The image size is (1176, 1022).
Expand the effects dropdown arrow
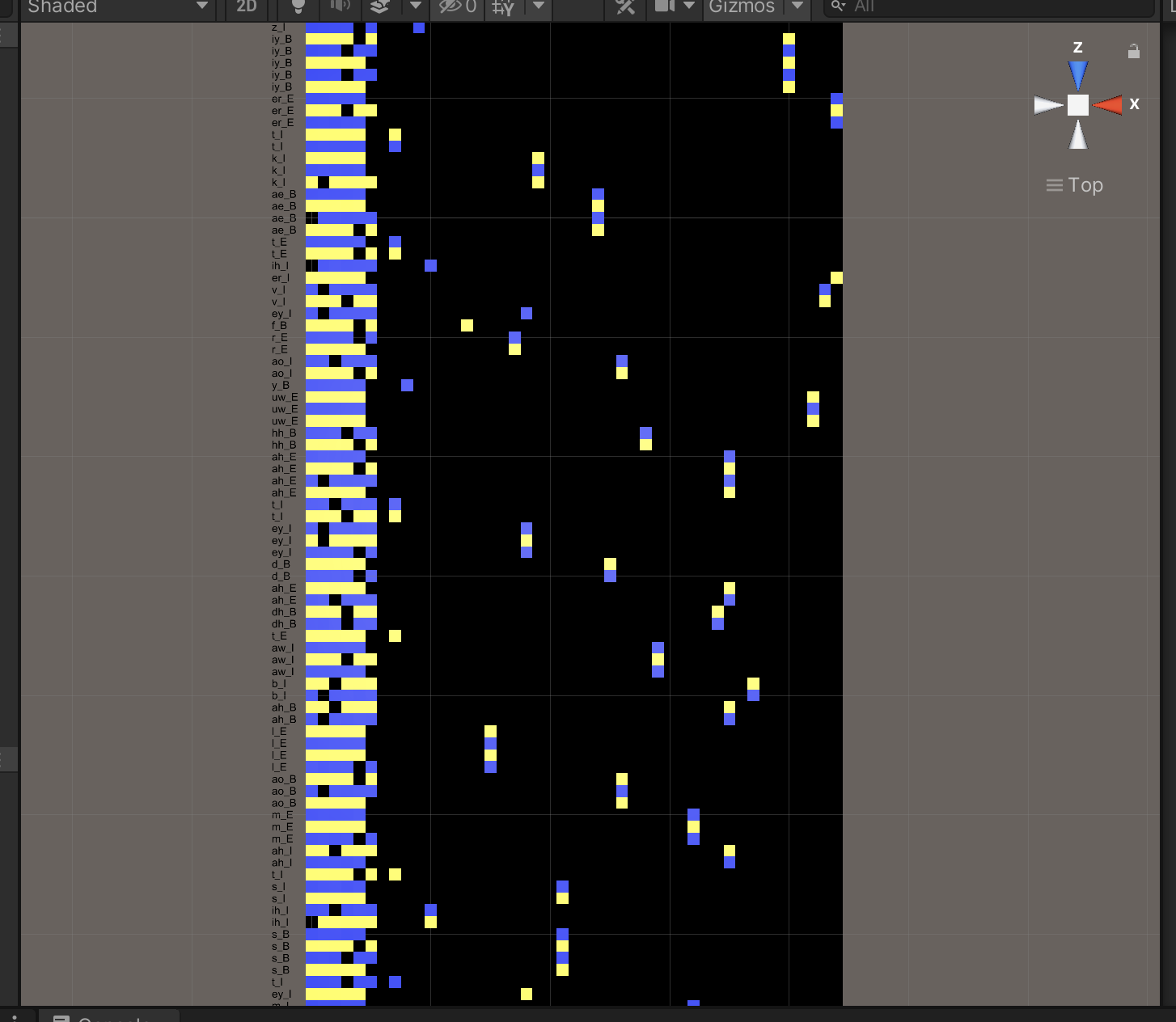click(x=415, y=6)
